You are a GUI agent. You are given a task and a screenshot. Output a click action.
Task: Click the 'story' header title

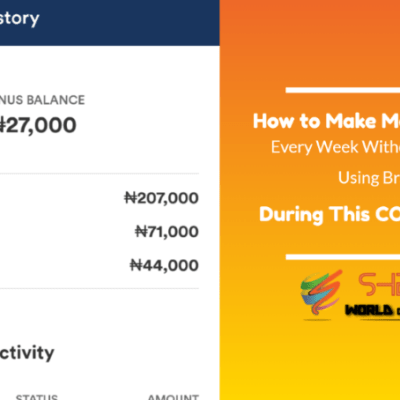click(19, 19)
